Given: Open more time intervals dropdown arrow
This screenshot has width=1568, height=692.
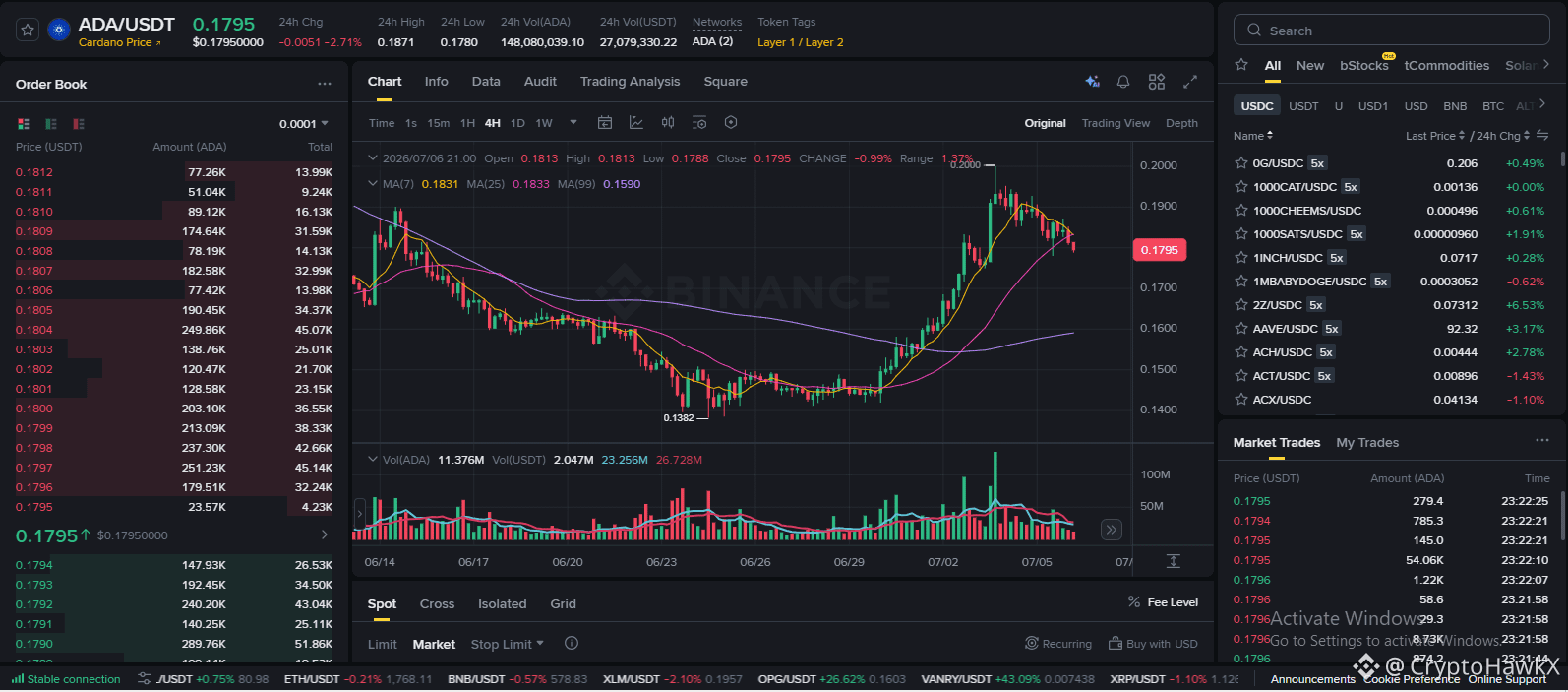Looking at the screenshot, I should coord(573,123).
